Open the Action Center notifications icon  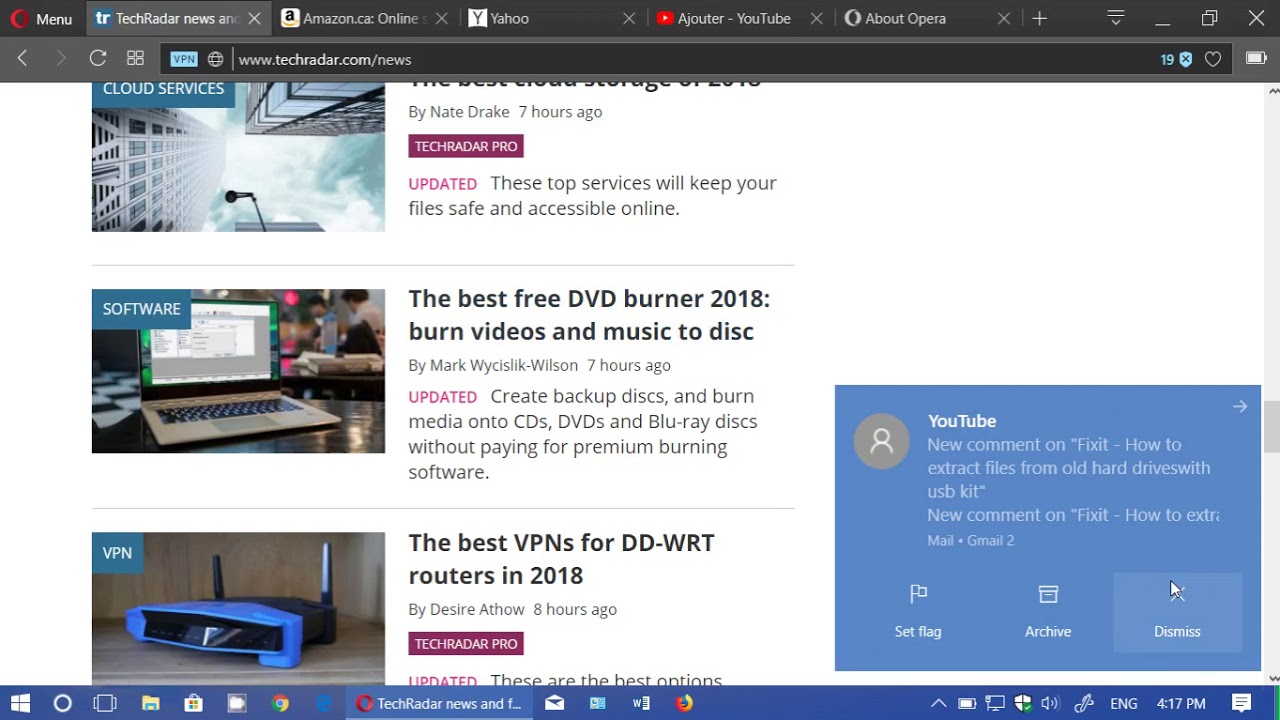1241,703
